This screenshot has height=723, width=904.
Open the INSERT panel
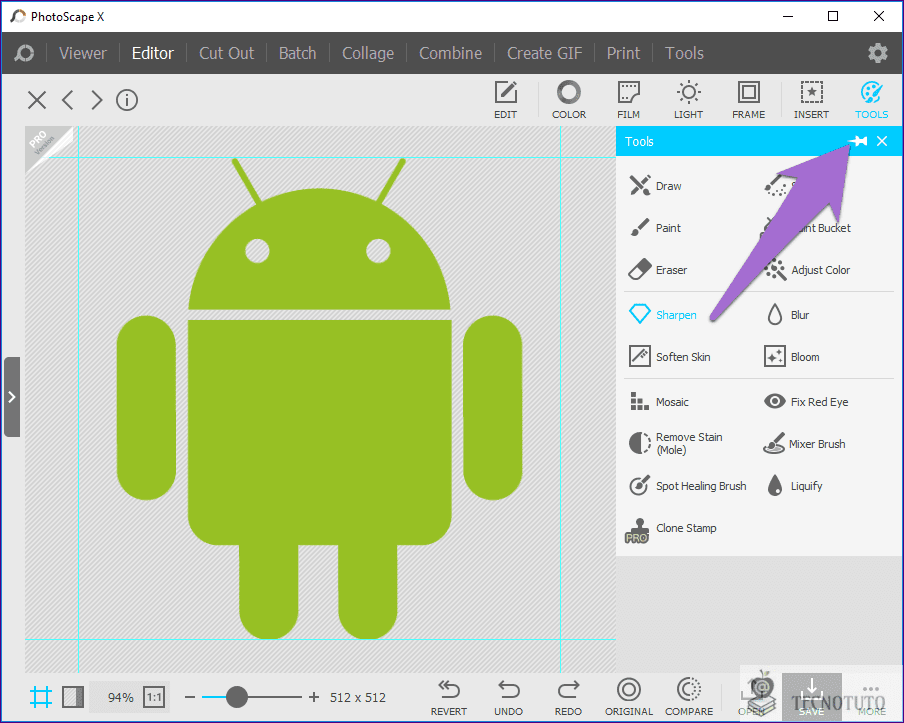point(811,100)
